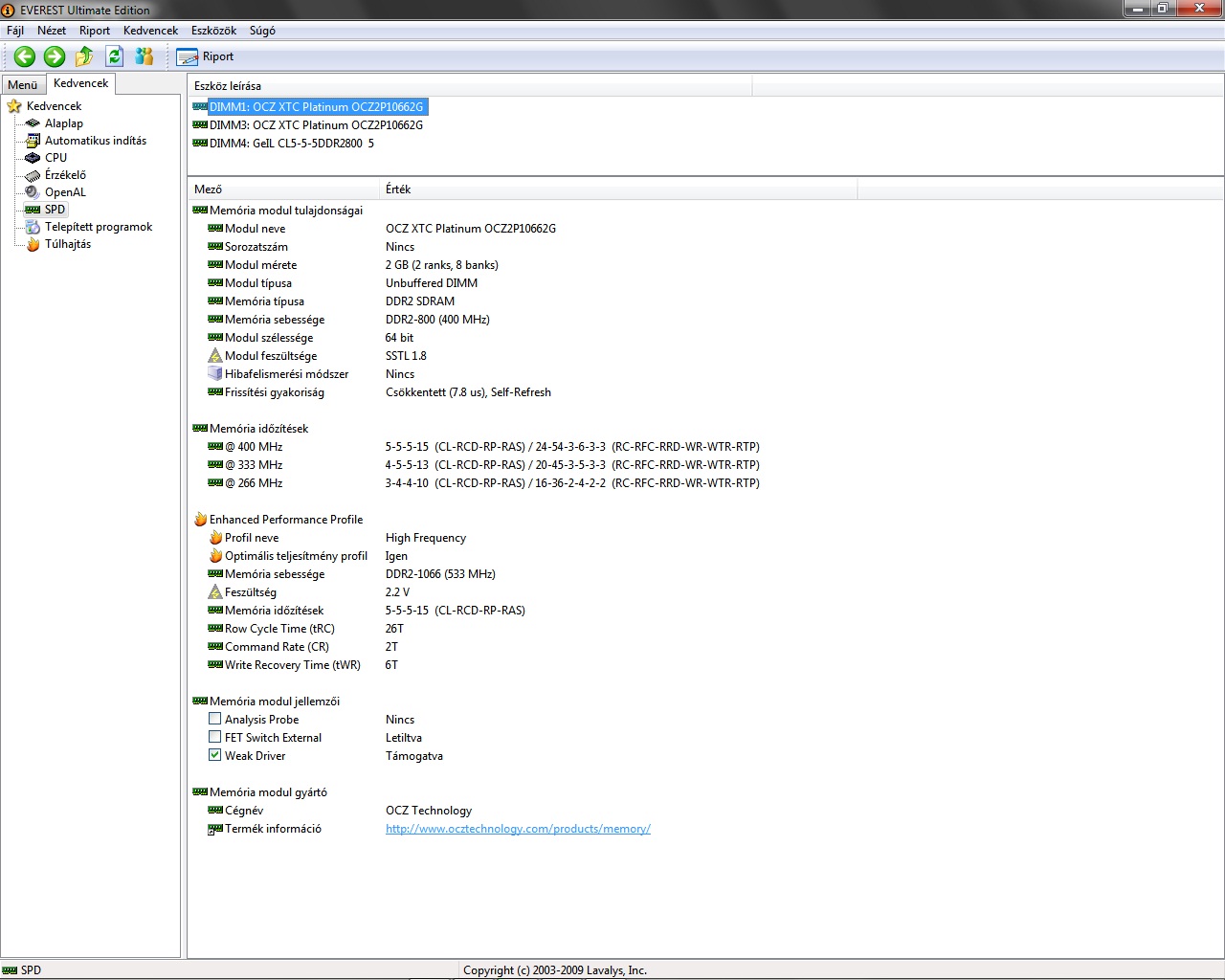
Task: Open the Riport menu in menu bar
Action: [95, 31]
